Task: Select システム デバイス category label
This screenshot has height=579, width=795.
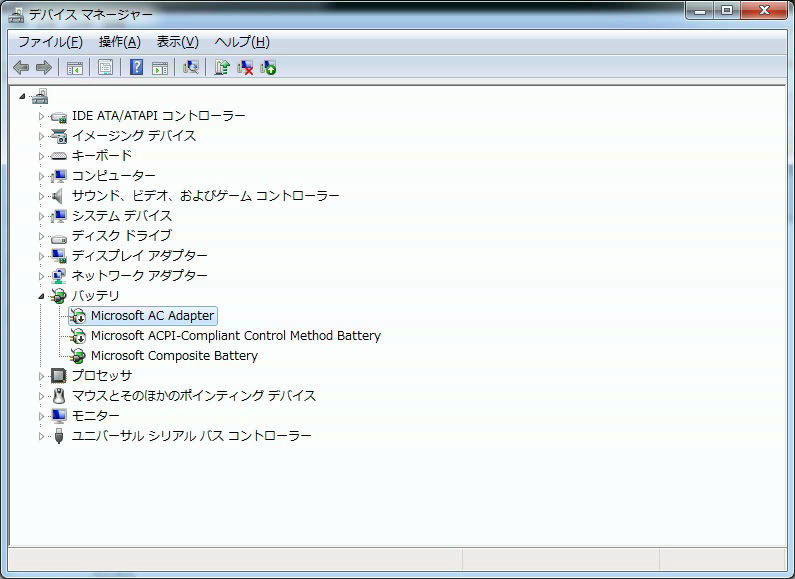Action: (x=122, y=216)
